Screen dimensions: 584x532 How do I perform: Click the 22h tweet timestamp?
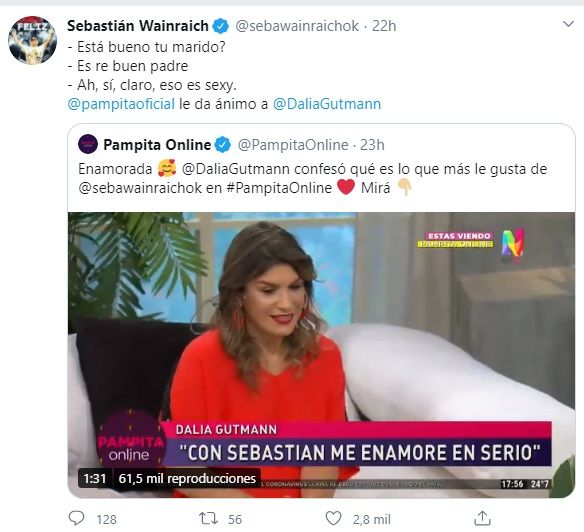coord(384,26)
